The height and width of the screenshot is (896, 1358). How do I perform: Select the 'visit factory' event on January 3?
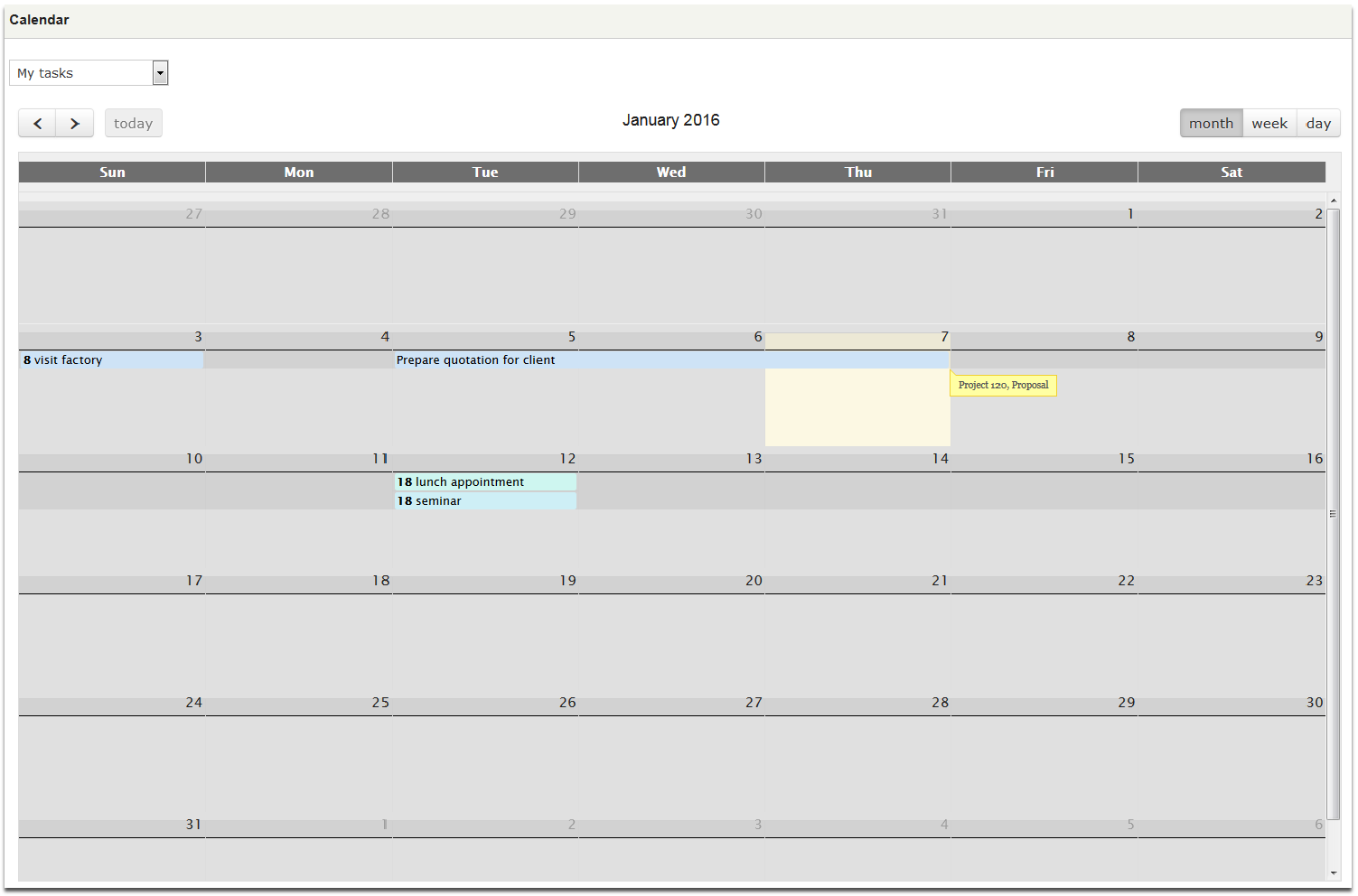click(x=68, y=359)
